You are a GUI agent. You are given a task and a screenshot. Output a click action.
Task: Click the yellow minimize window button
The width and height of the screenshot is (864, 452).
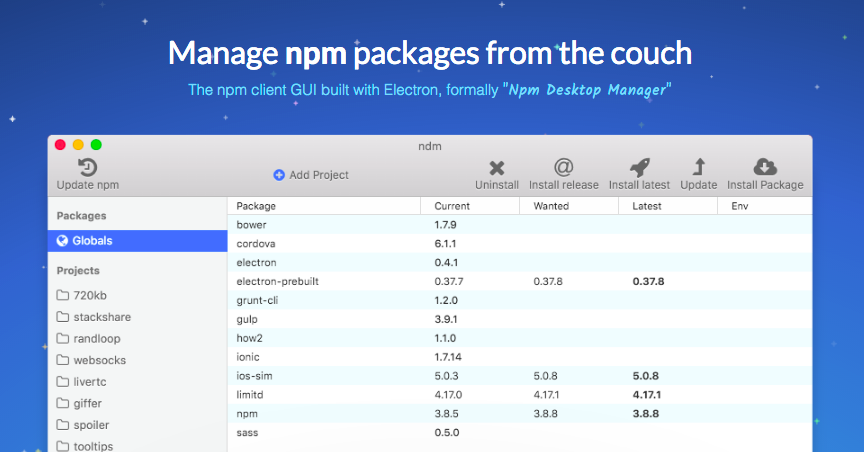point(78,144)
